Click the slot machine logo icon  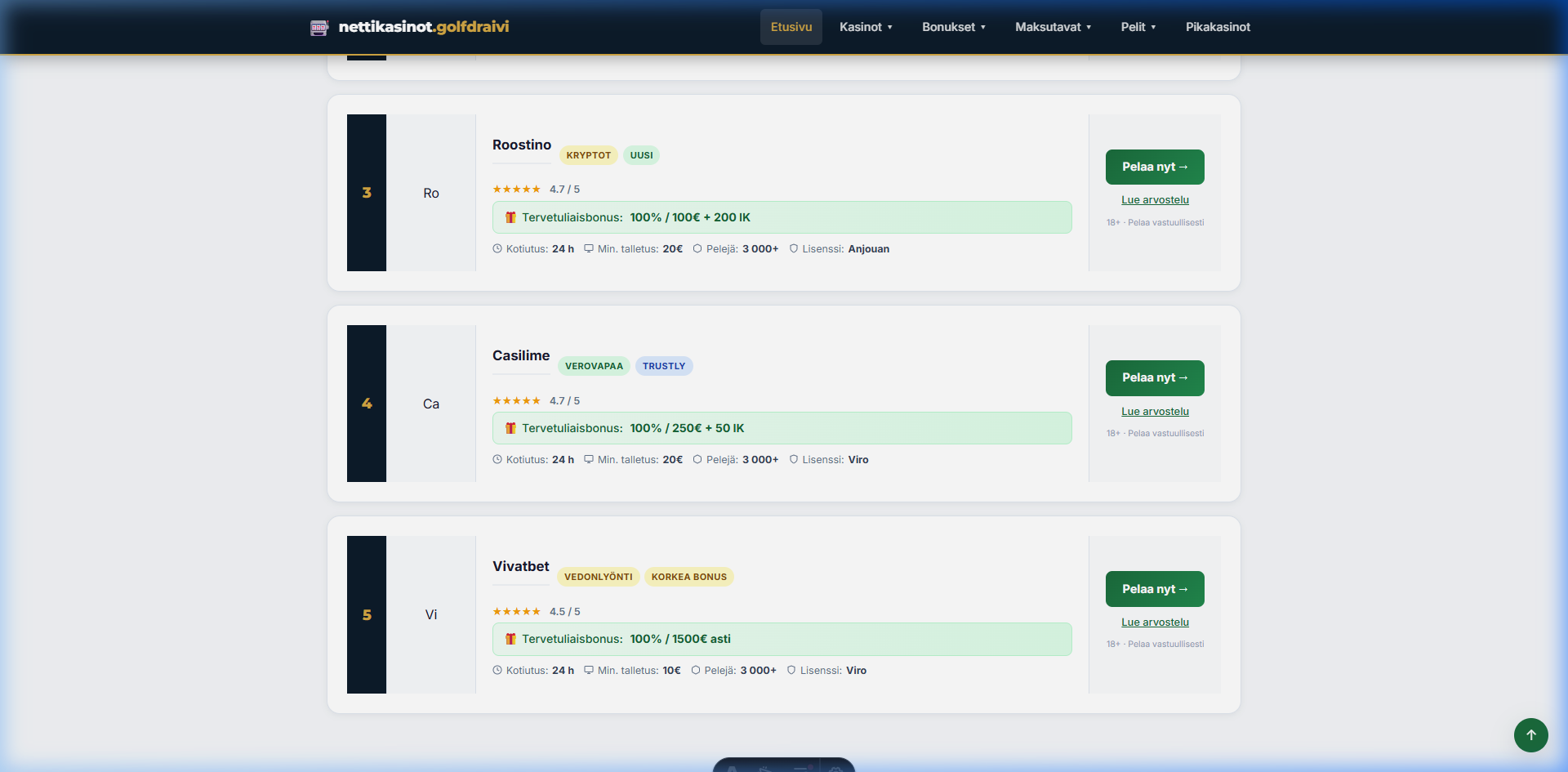tap(319, 28)
